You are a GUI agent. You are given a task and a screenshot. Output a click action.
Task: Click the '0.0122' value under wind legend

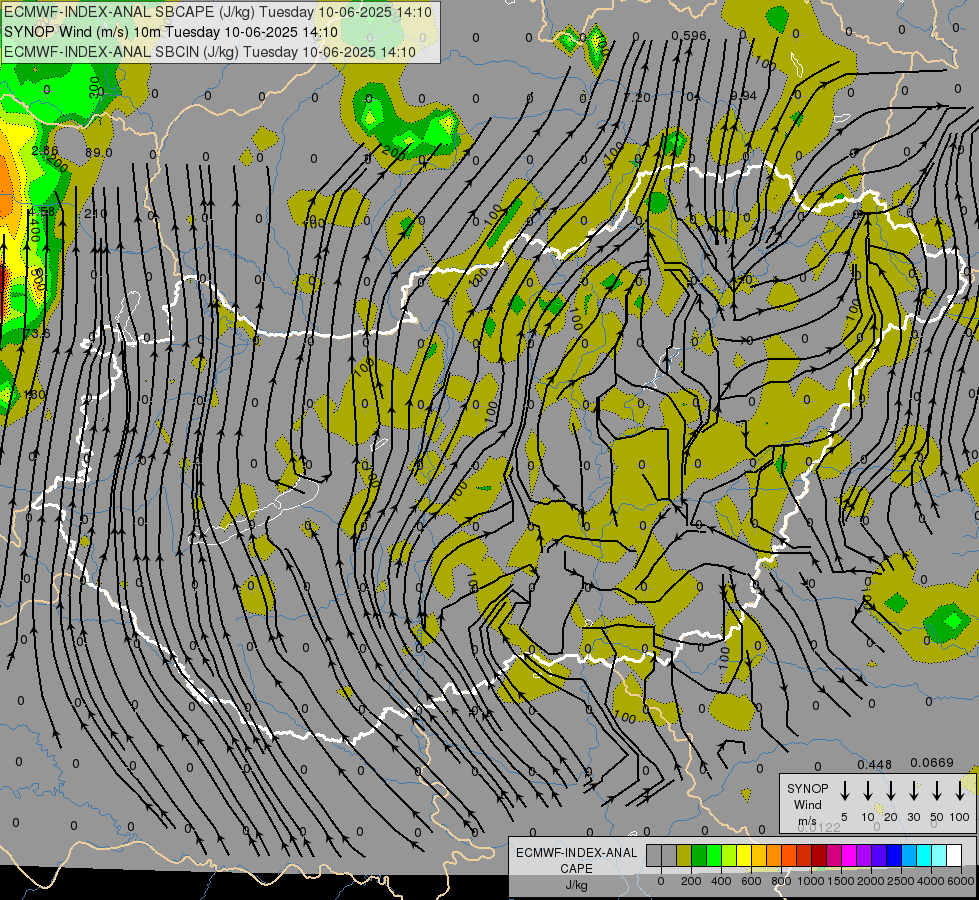819,828
